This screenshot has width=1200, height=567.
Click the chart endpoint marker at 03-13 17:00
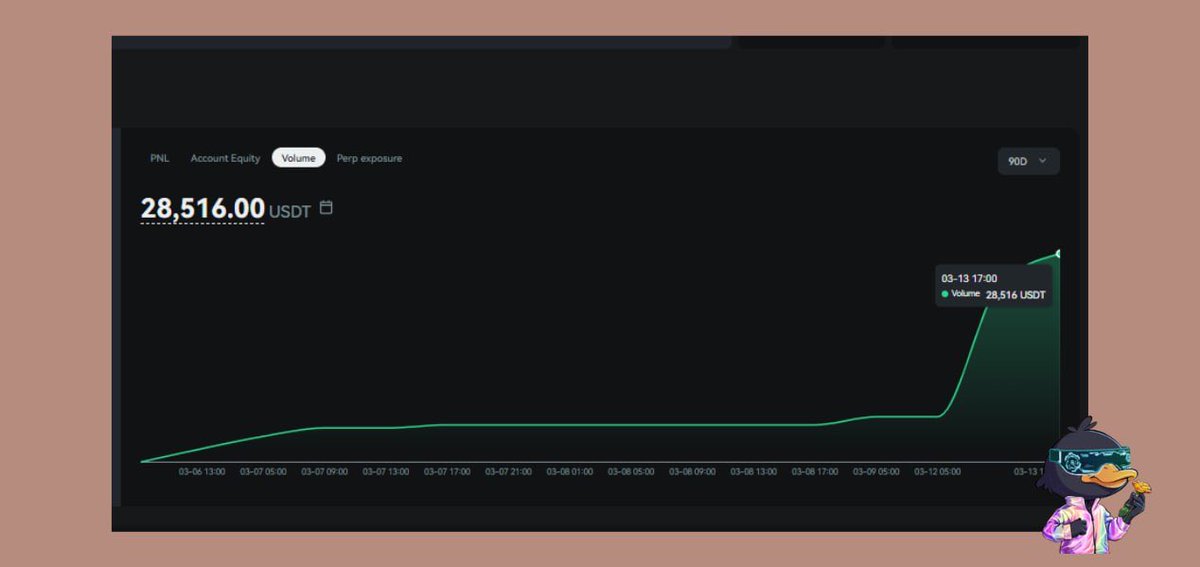1057,253
